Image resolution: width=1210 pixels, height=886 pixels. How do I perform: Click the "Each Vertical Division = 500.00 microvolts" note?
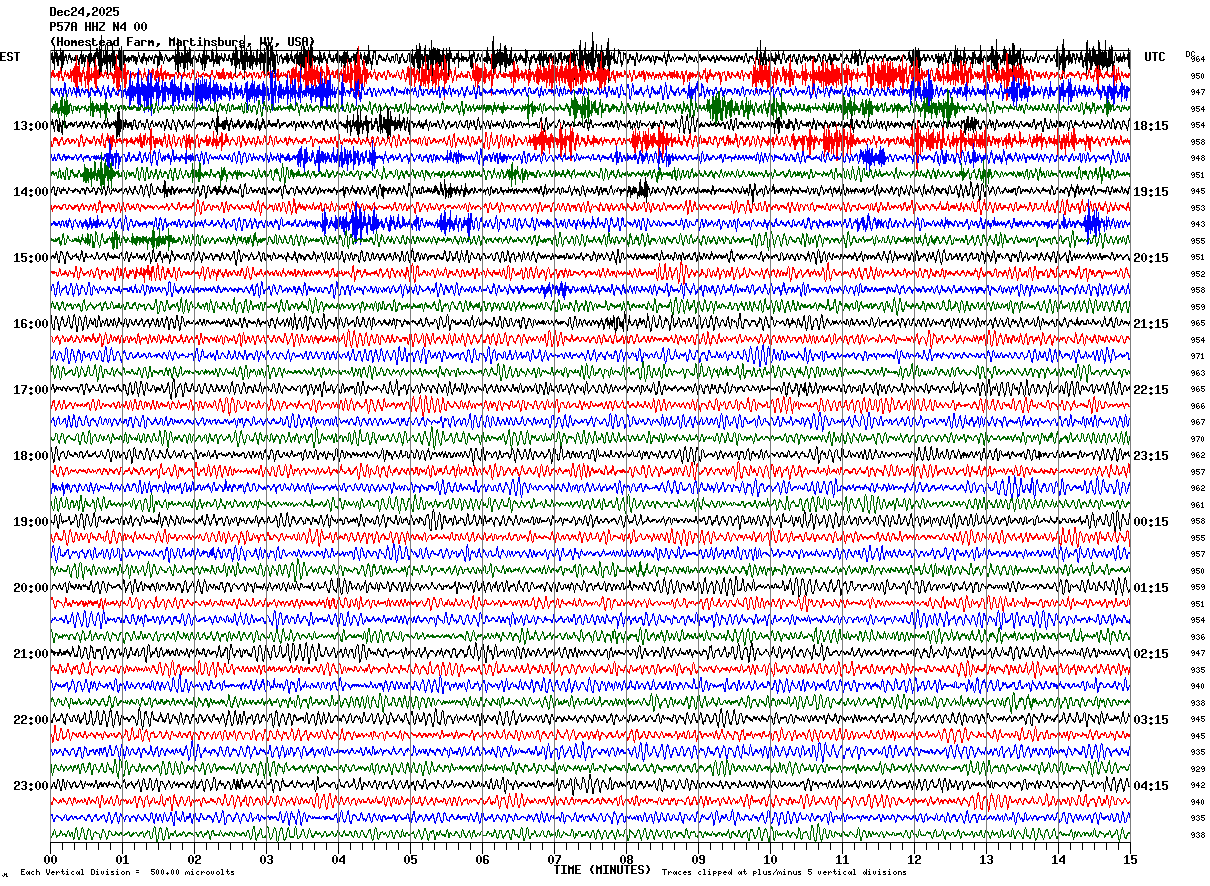click(127, 872)
